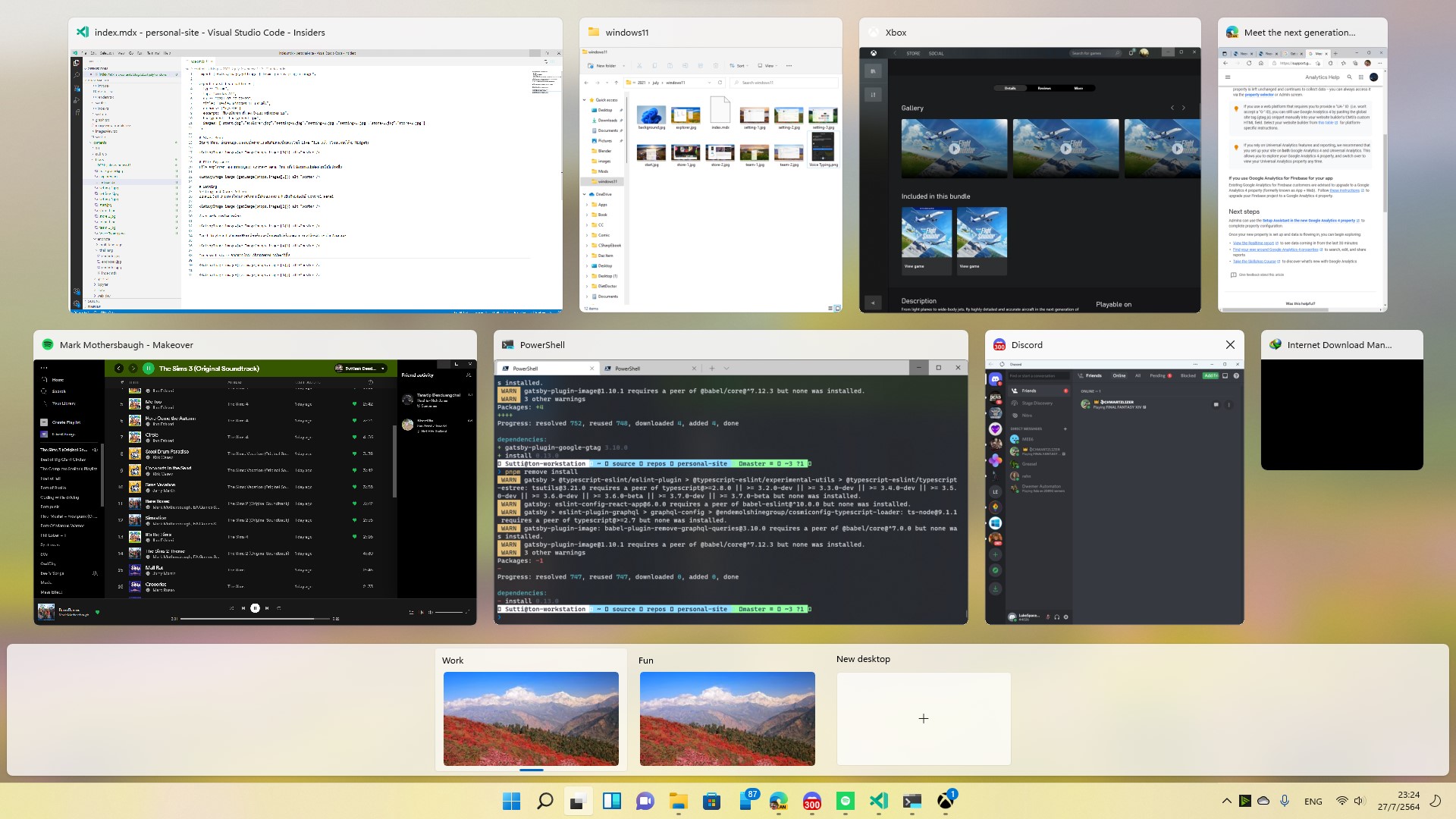The image size is (1456, 819).
Task: Open the View dropdown in File Explorer
Action: point(766,66)
